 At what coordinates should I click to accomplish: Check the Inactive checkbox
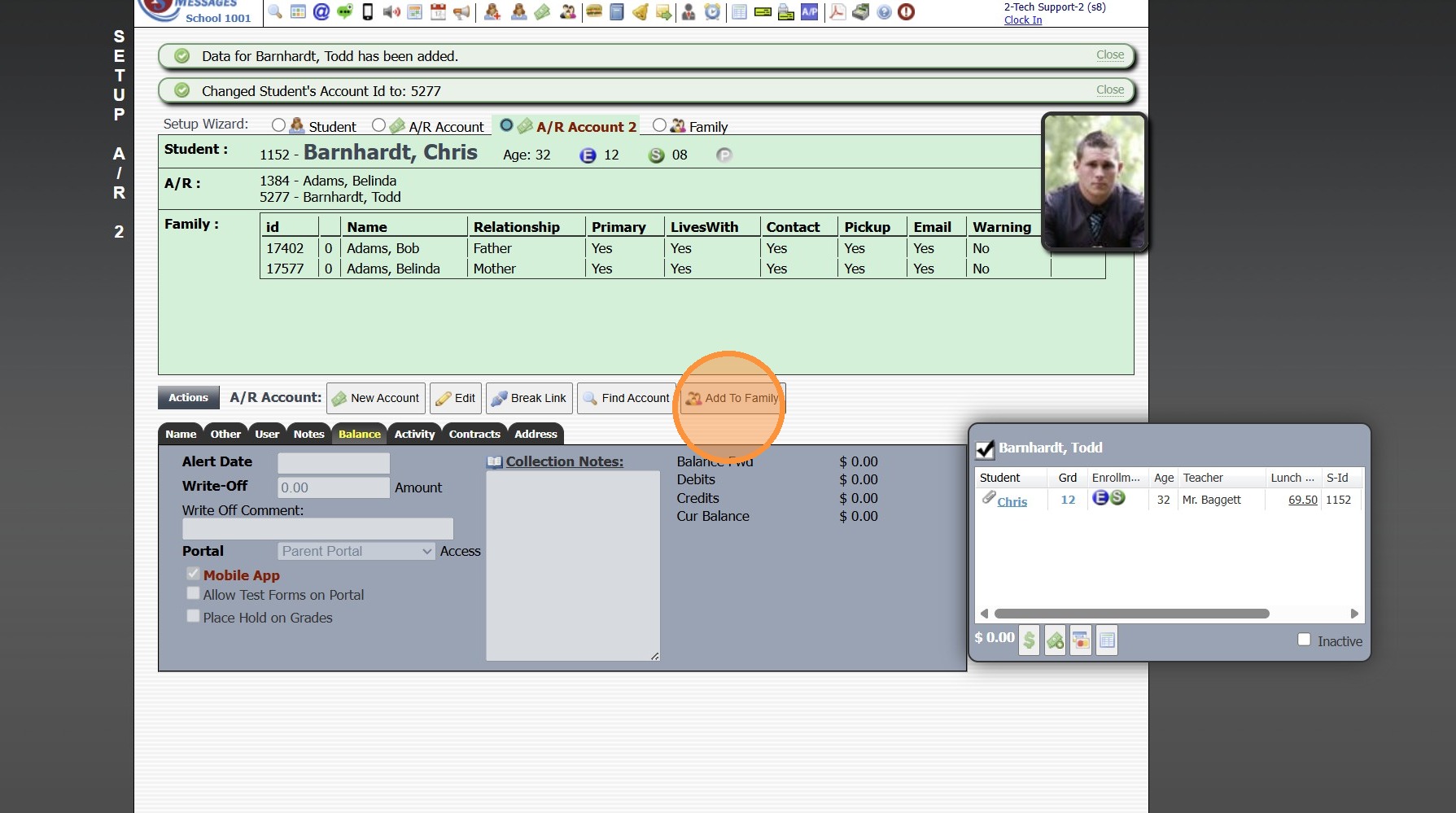1304,640
